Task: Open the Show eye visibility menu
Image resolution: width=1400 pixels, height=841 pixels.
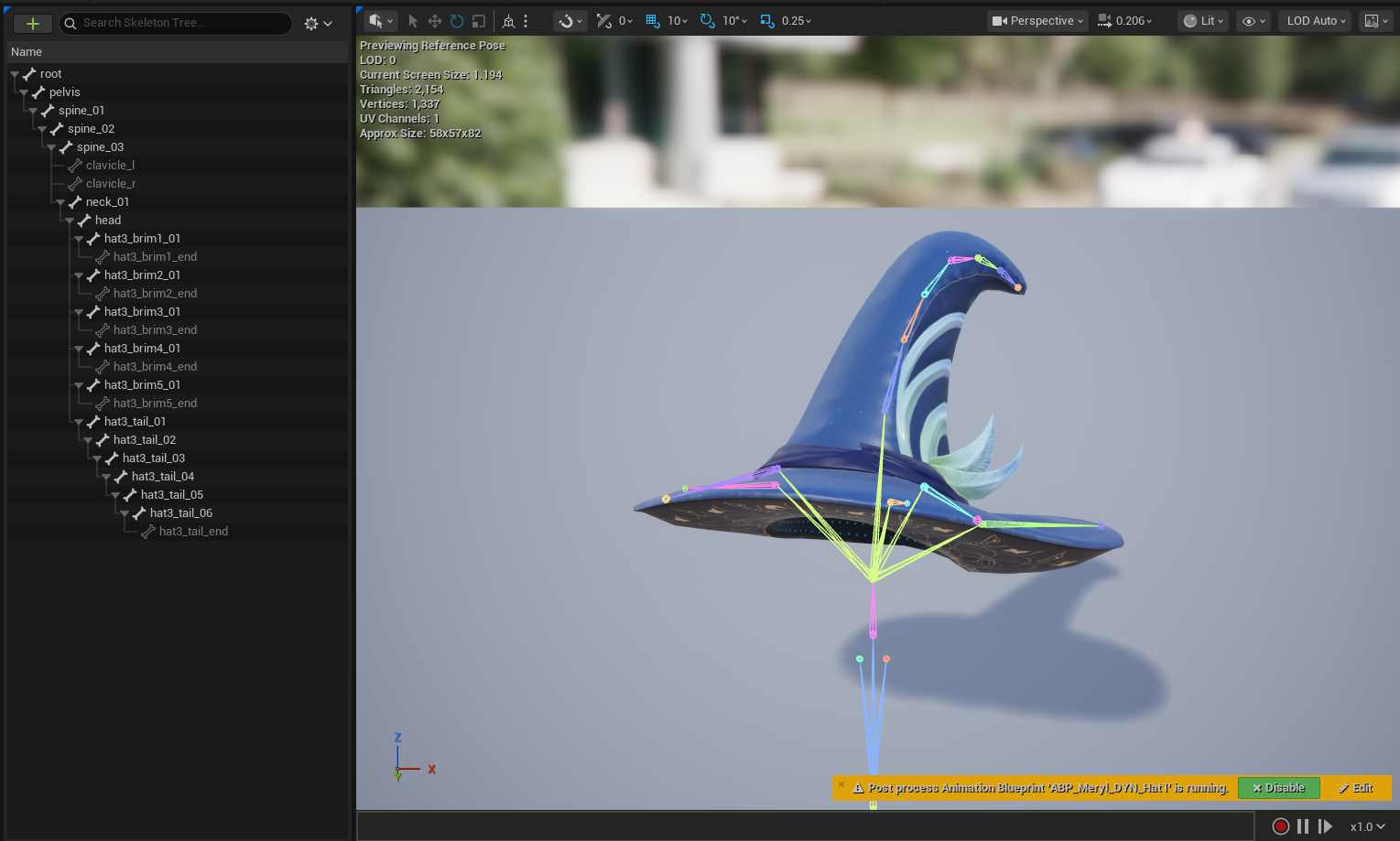Action: [1253, 21]
